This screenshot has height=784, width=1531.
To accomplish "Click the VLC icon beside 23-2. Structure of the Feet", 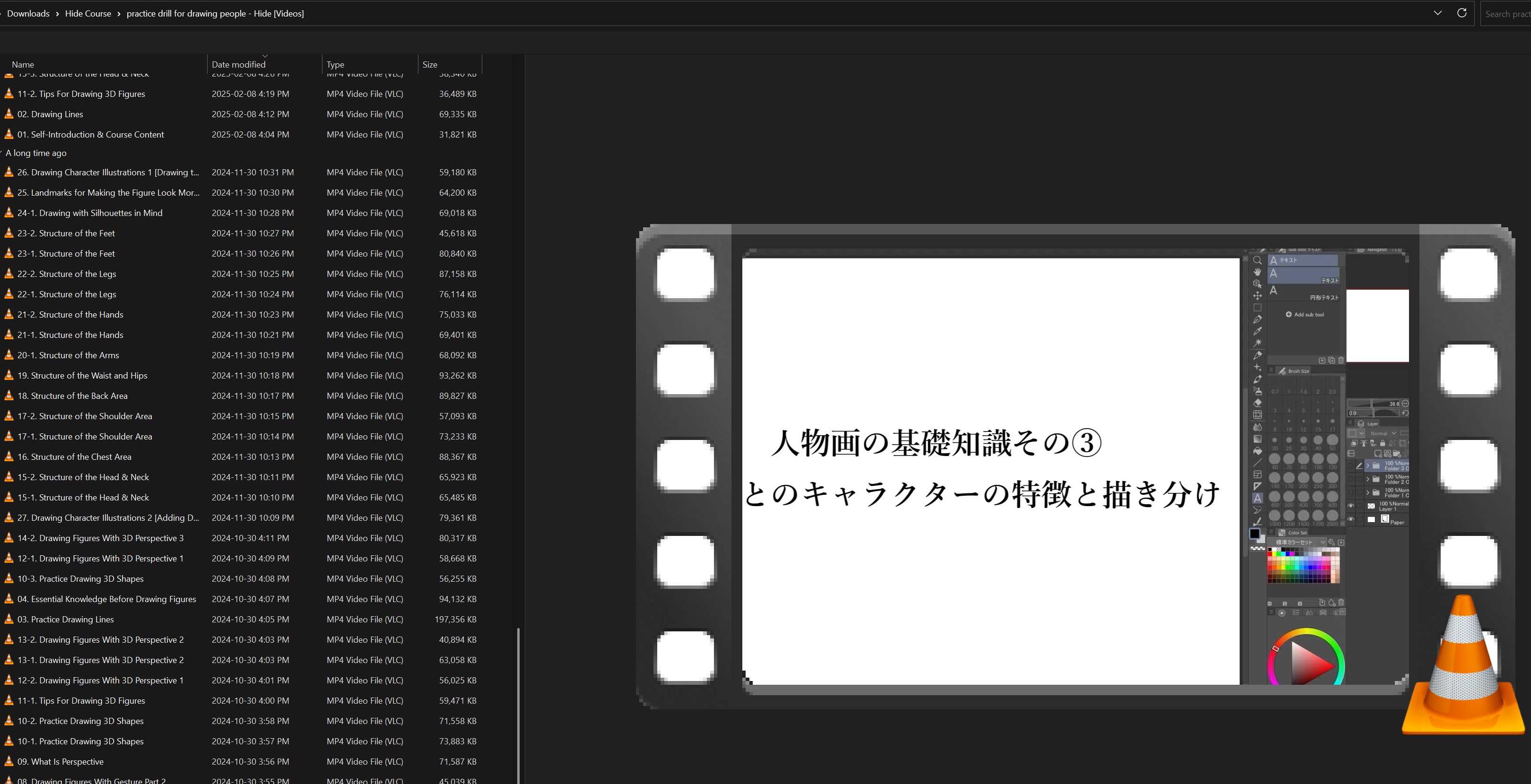I will [9, 232].
